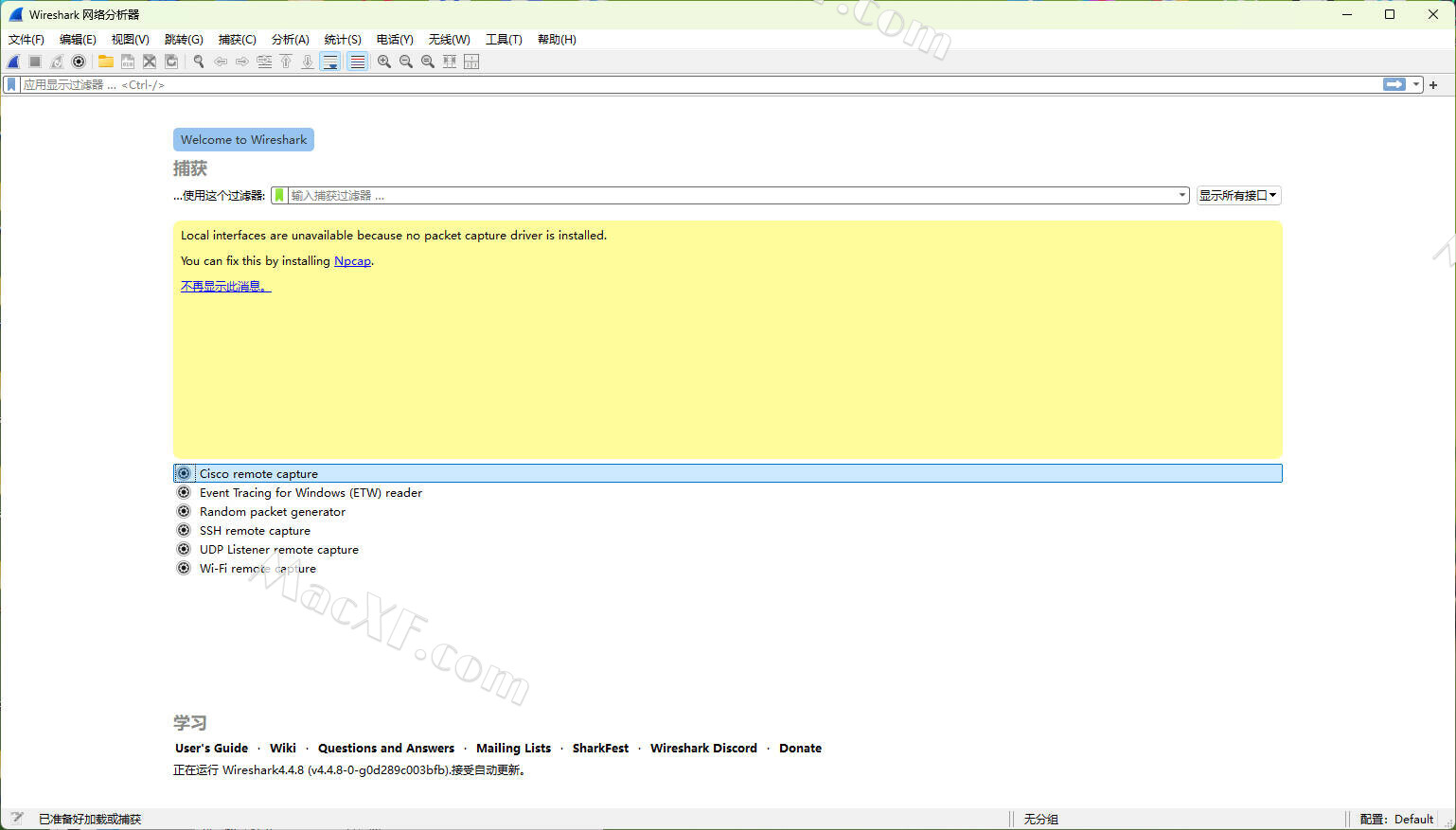
Task: Open the Donate link
Action: point(800,748)
